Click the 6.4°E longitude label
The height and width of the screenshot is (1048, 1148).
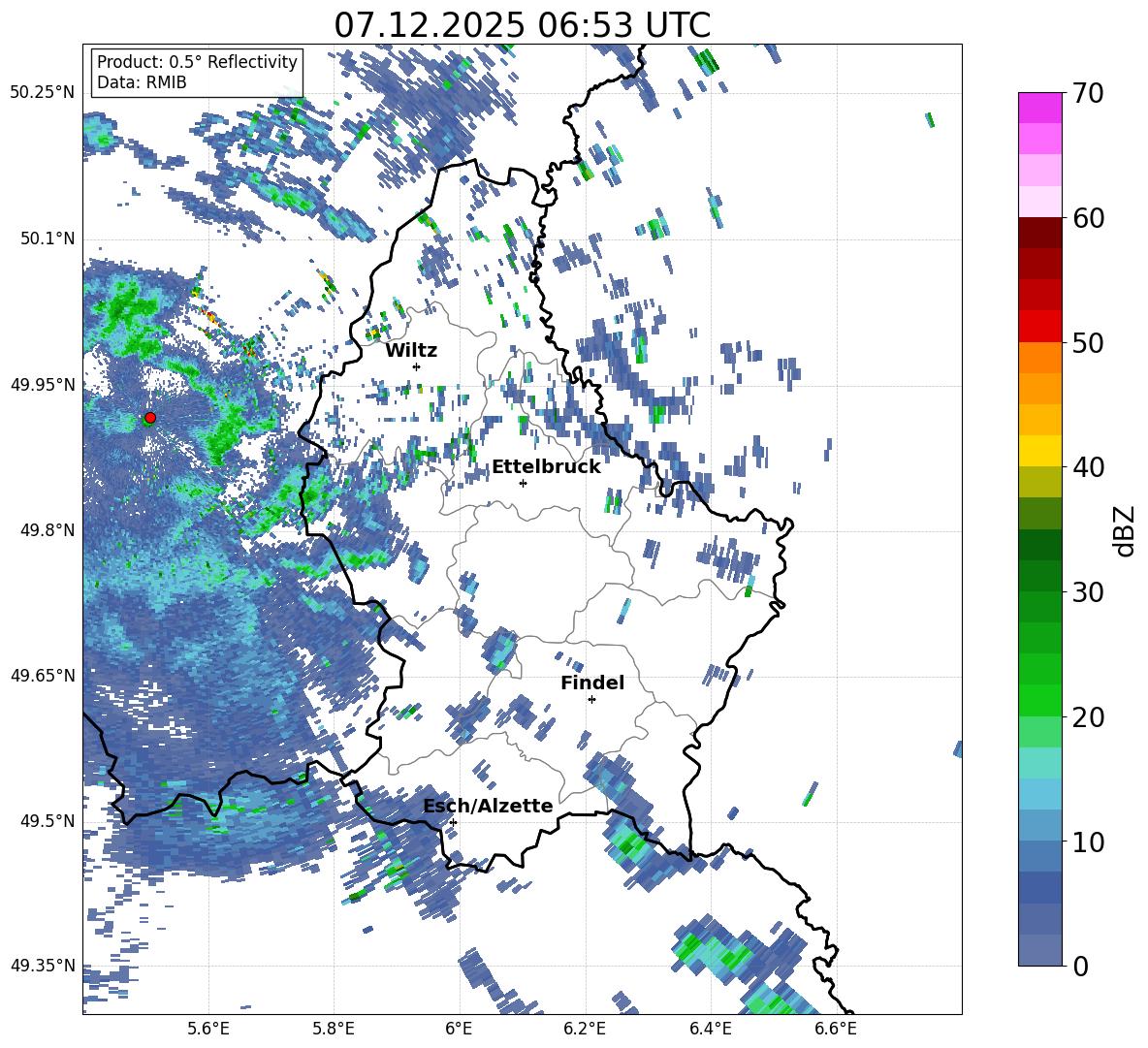(x=710, y=1029)
